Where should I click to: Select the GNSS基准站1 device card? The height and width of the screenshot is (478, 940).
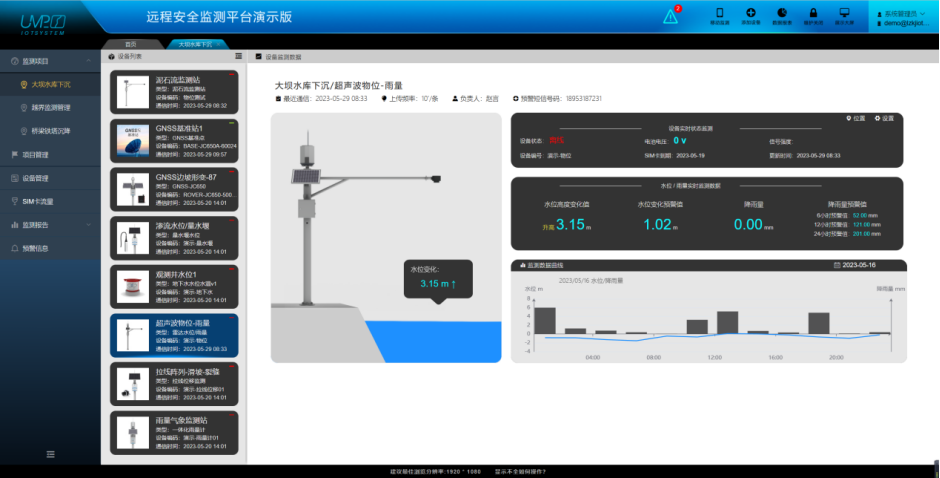[174, 141]
